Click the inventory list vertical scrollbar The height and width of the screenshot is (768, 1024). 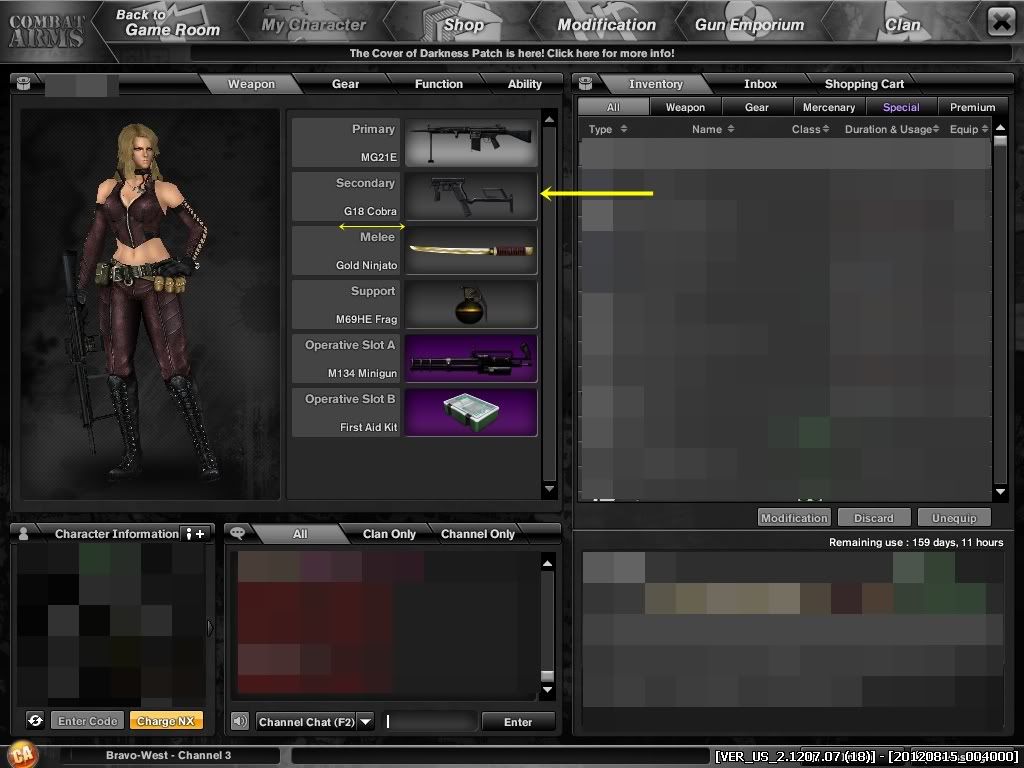coord(1000,310)
